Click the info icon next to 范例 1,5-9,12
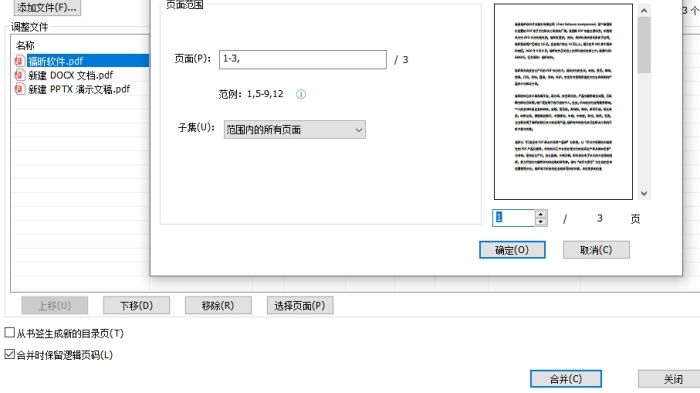This screenshot has height=393, width=700. coord(301,94)
